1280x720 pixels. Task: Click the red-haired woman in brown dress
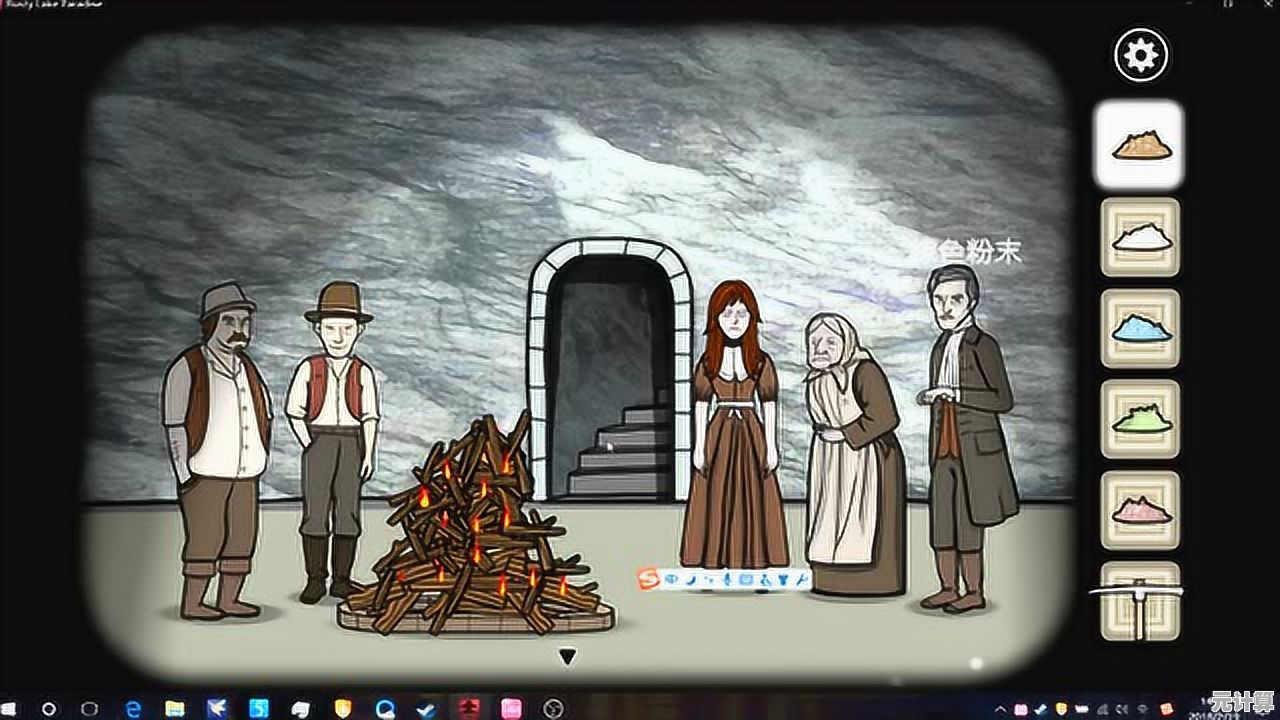coord(735,430)
